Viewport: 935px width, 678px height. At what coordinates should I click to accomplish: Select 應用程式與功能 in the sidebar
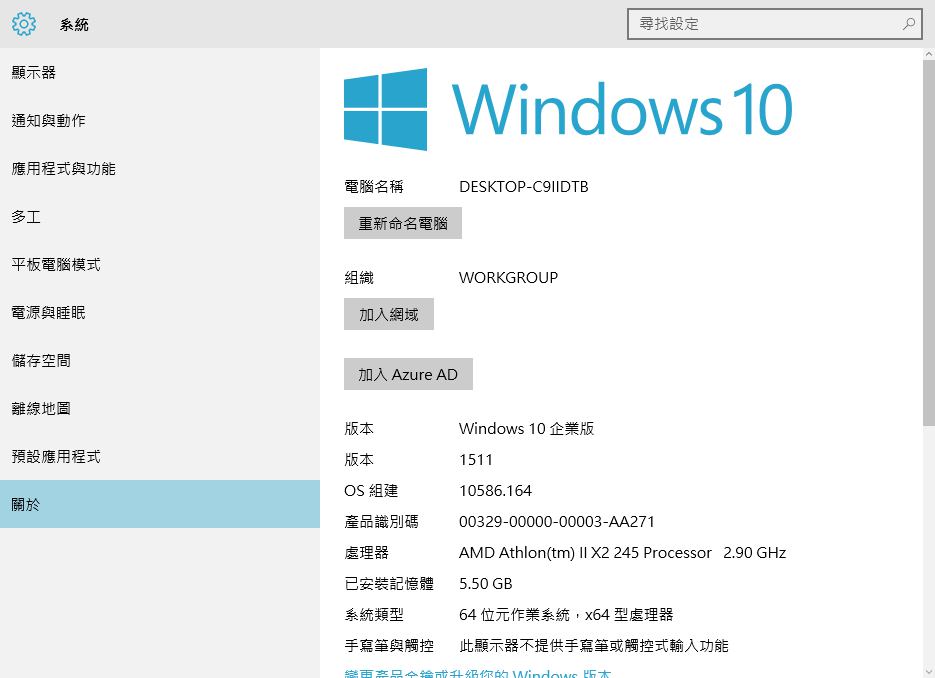click(160, 169)
